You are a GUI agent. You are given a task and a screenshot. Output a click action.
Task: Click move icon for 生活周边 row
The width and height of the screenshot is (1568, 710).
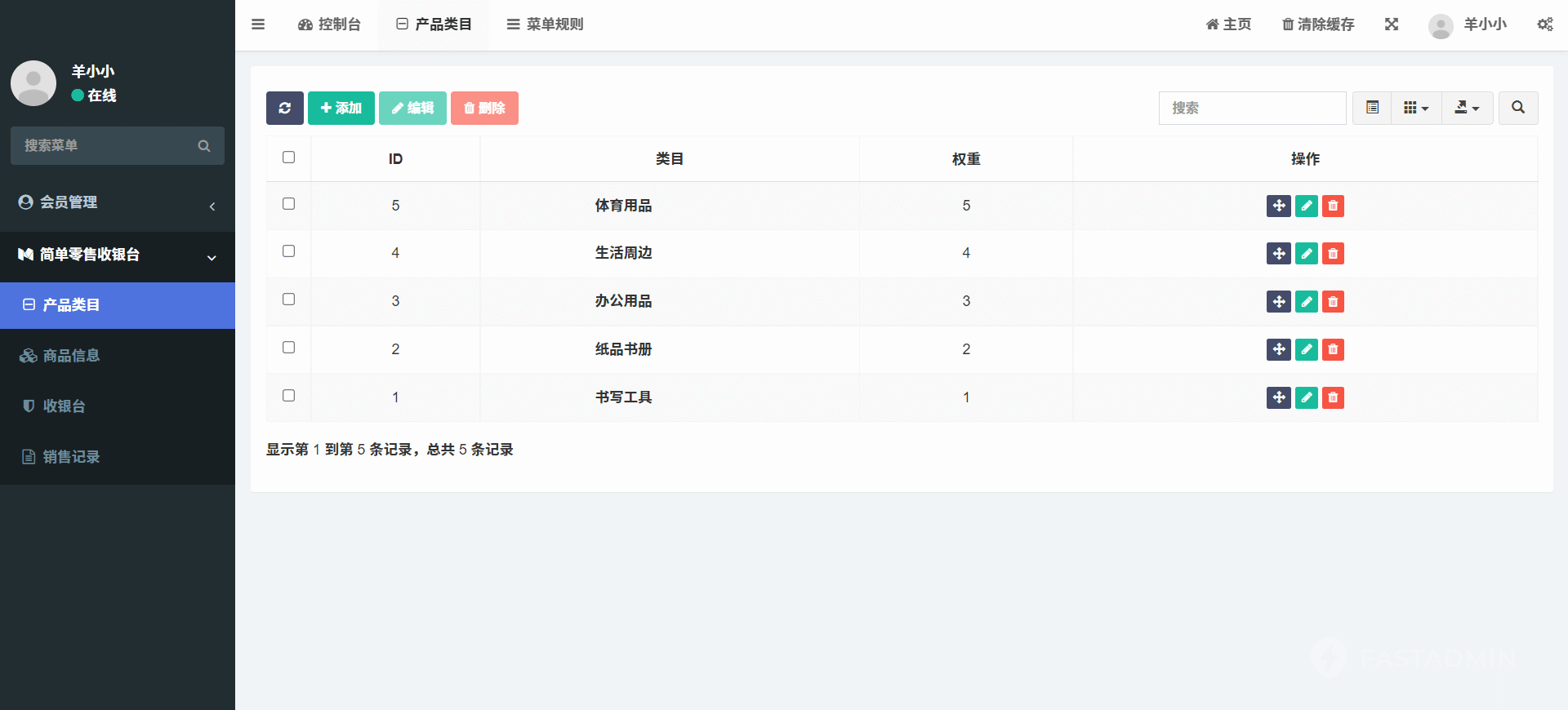tap(1279, 254)
